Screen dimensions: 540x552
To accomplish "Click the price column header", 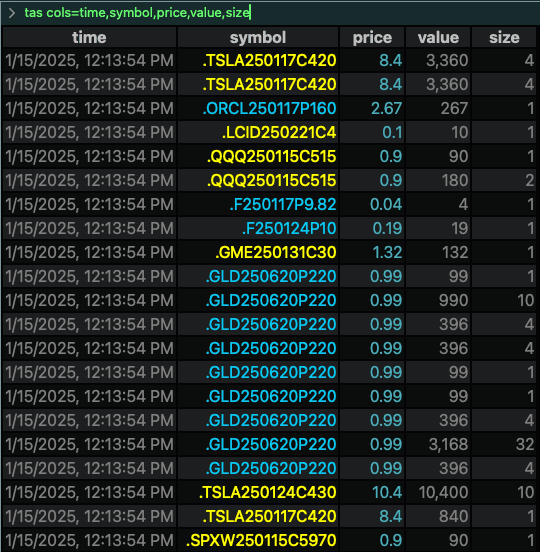I will (x=372, y=37).
